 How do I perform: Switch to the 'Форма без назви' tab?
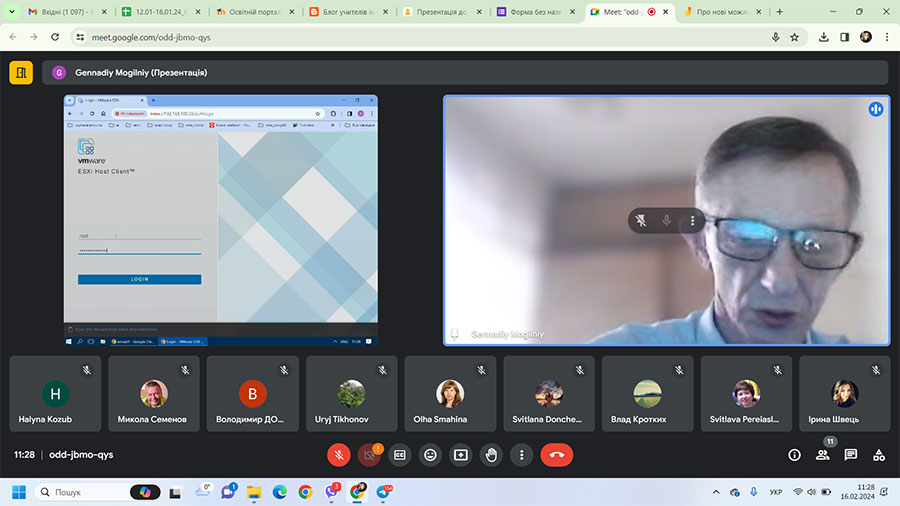point(533,12)
